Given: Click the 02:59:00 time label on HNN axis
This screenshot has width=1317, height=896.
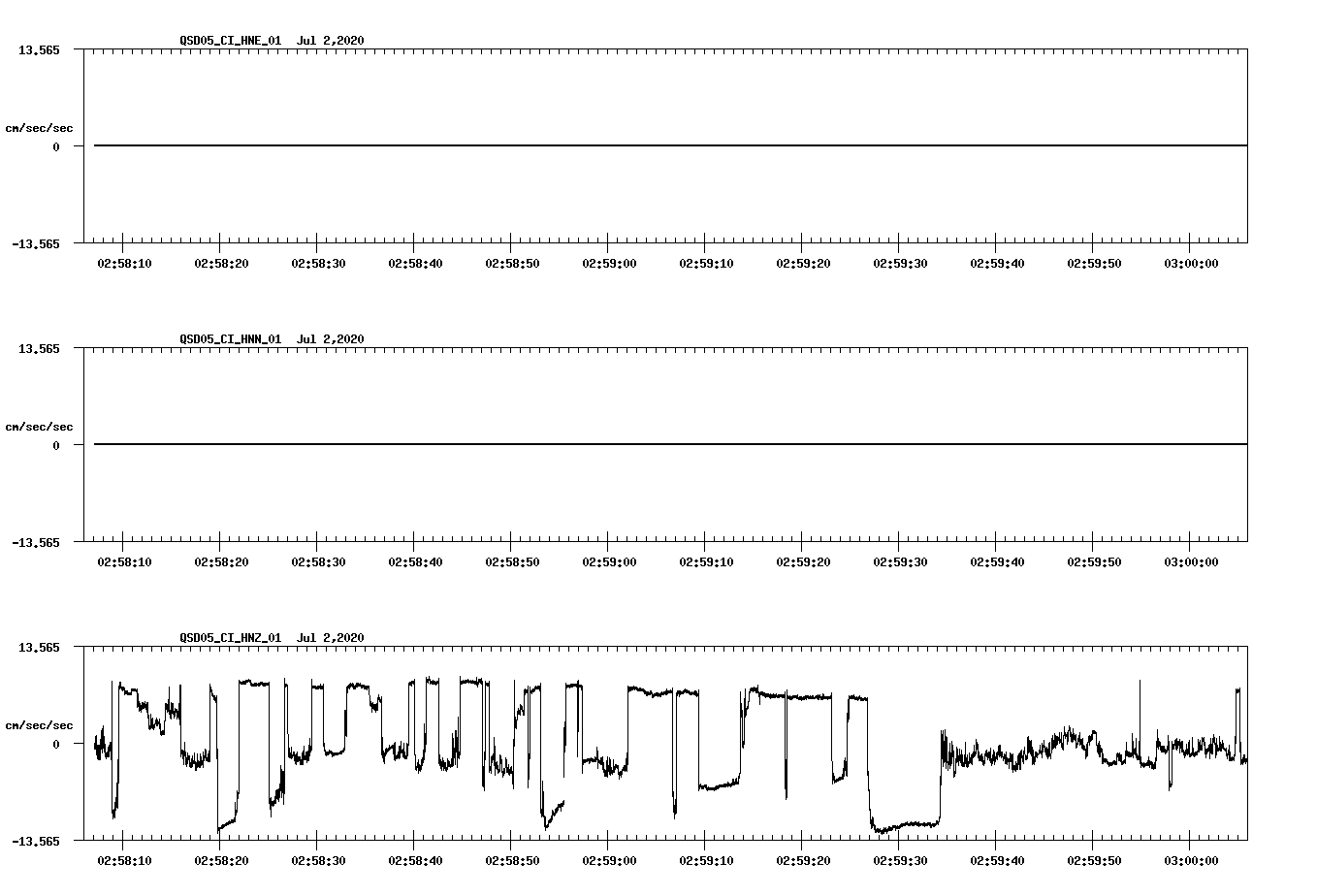Looking at the screenshot, I should [609, 562].
